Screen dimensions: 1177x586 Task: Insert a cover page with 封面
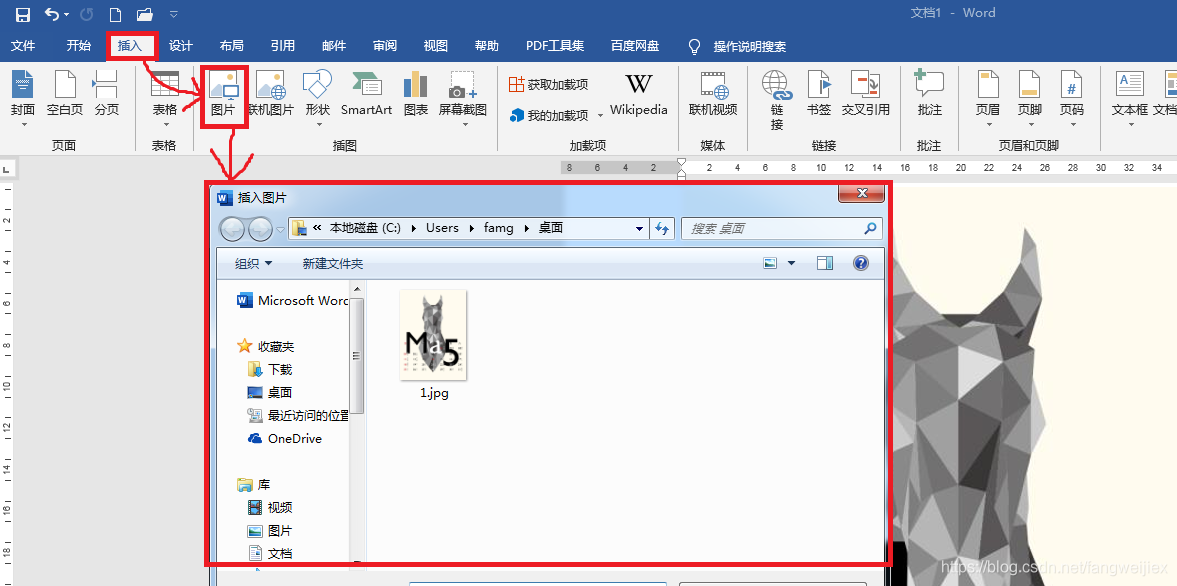click(23, 98)
